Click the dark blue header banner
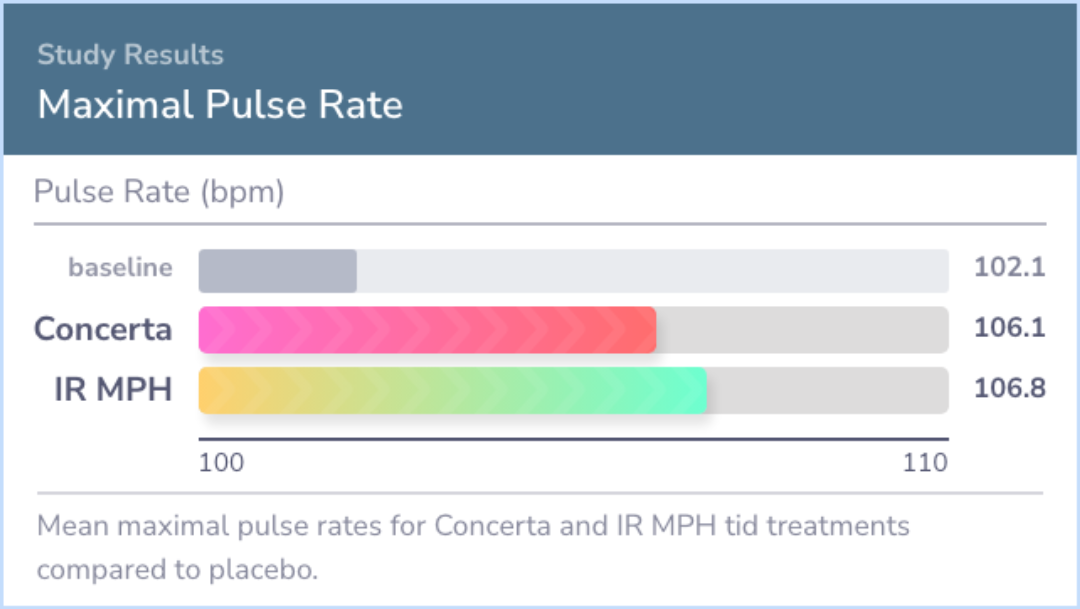This screenshot has width=1080, height=609. pyautogui.click(x=540, y=79)
